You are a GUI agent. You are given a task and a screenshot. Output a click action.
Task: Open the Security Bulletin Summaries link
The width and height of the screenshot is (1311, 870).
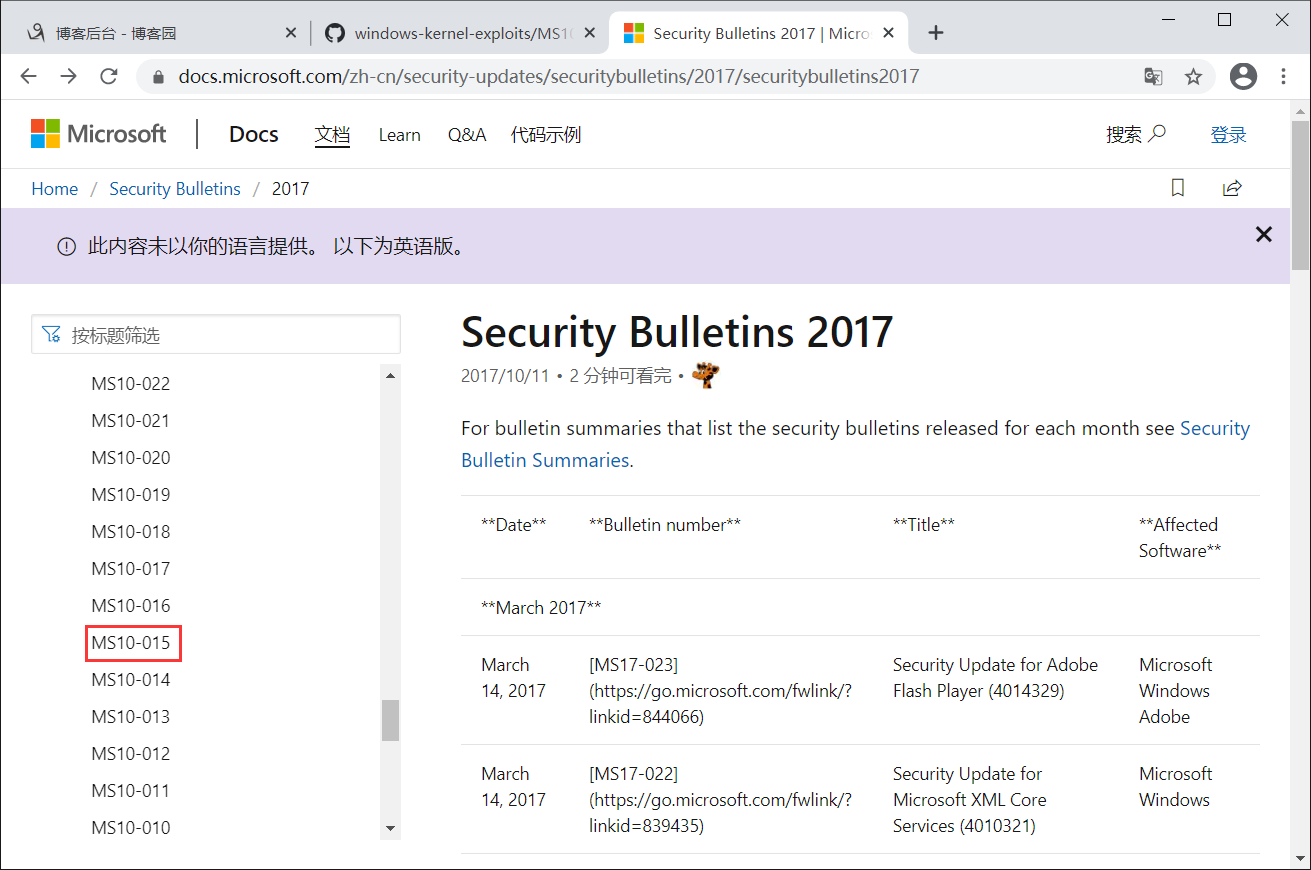click(855, 444)
